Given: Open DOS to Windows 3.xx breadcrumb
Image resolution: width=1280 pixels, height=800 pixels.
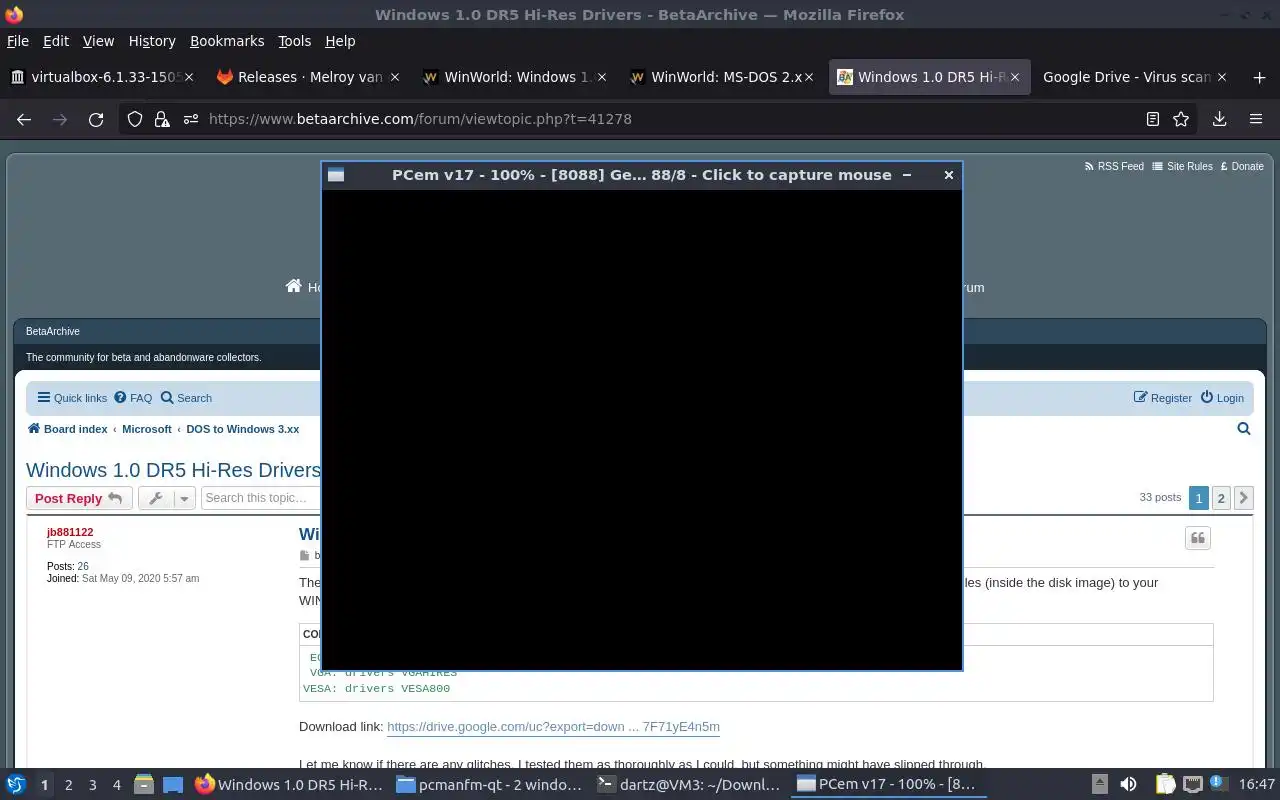Looking at the screenshot, I should (x=243, y=429).
